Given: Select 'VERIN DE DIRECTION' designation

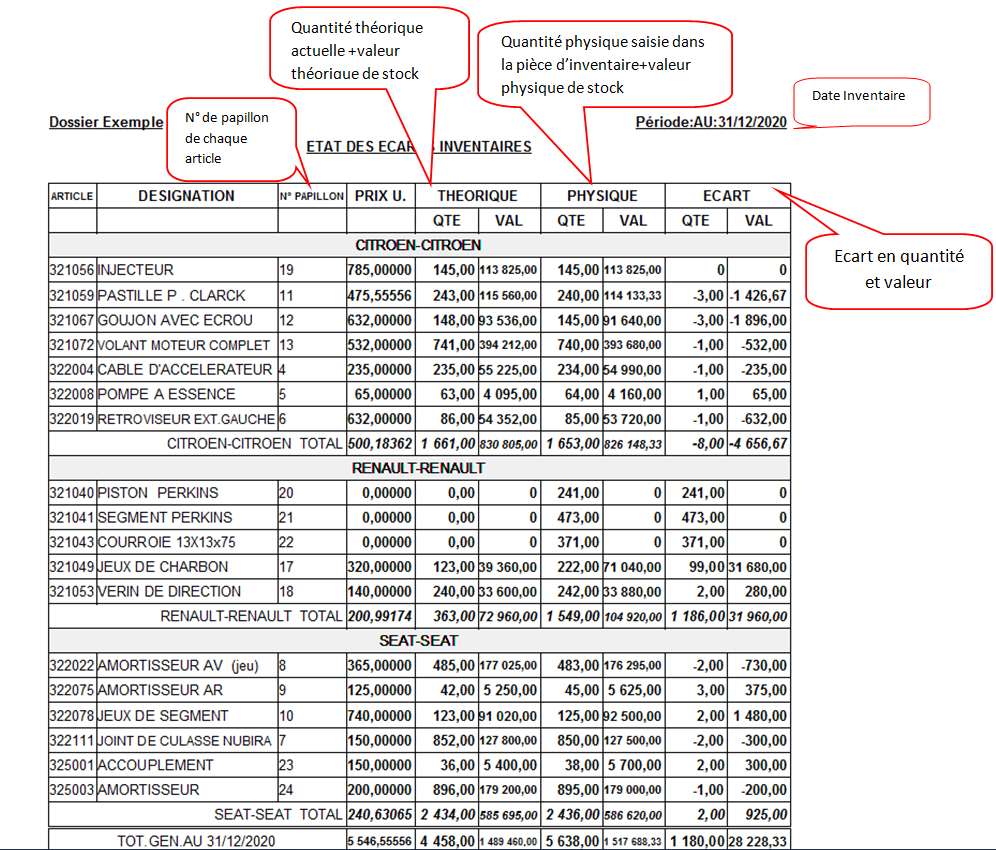Looking at the screenshot, I should pos(170,591).
